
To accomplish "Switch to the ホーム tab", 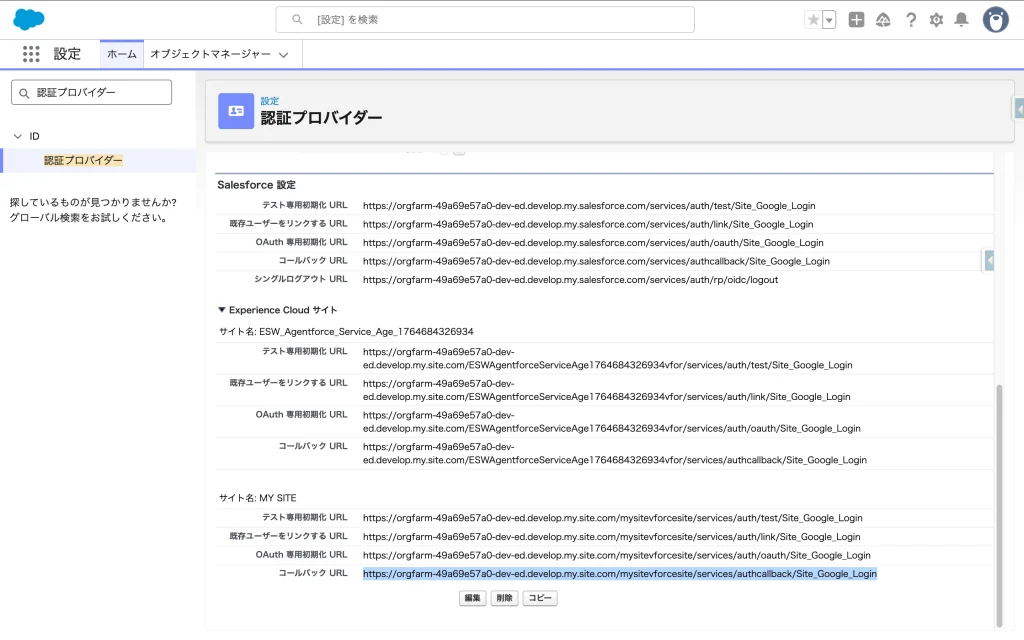I will [x=121, y=54].
